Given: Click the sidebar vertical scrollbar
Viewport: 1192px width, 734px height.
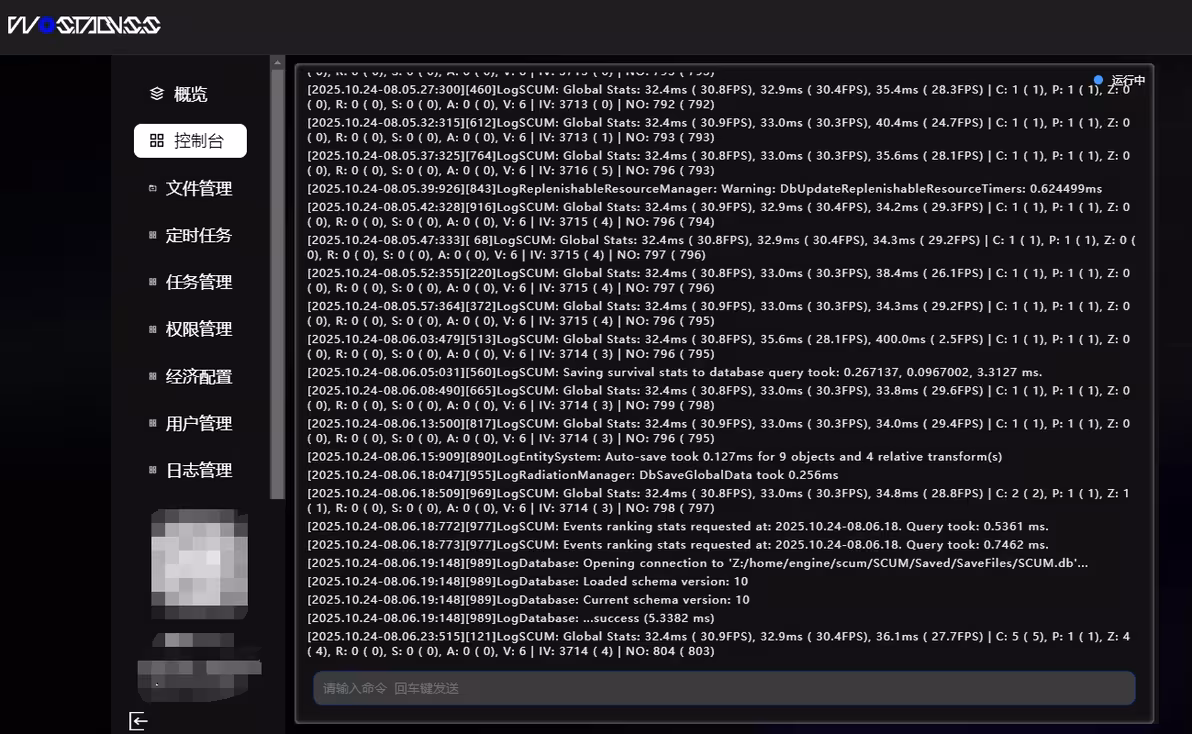Looking at the screenshot, I should pos(277,280).
